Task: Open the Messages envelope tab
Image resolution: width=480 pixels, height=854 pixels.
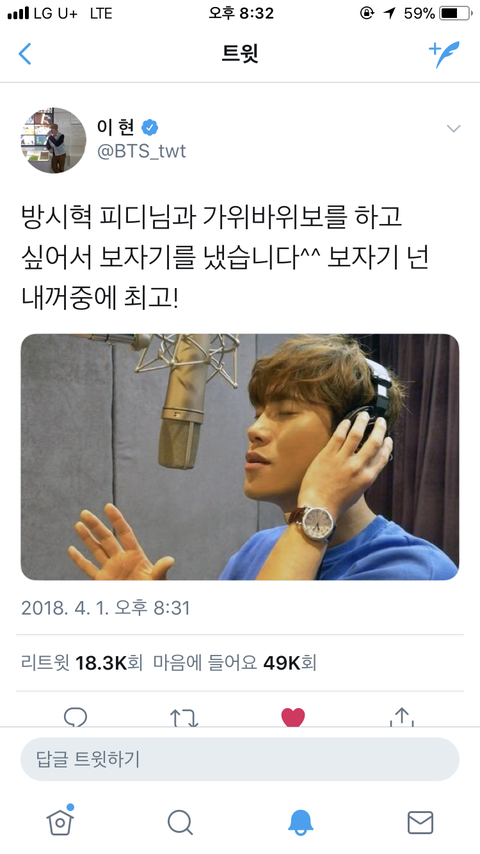Action: pos(420,822)
